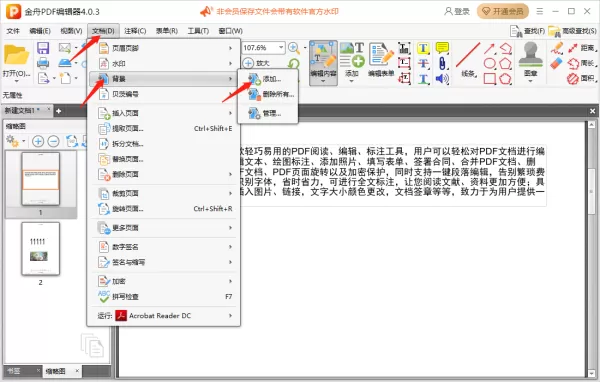The height and width of the screenshot is (382, 600).
Task: Select the yellow sticky note comment tool
Action: [442, 48]
